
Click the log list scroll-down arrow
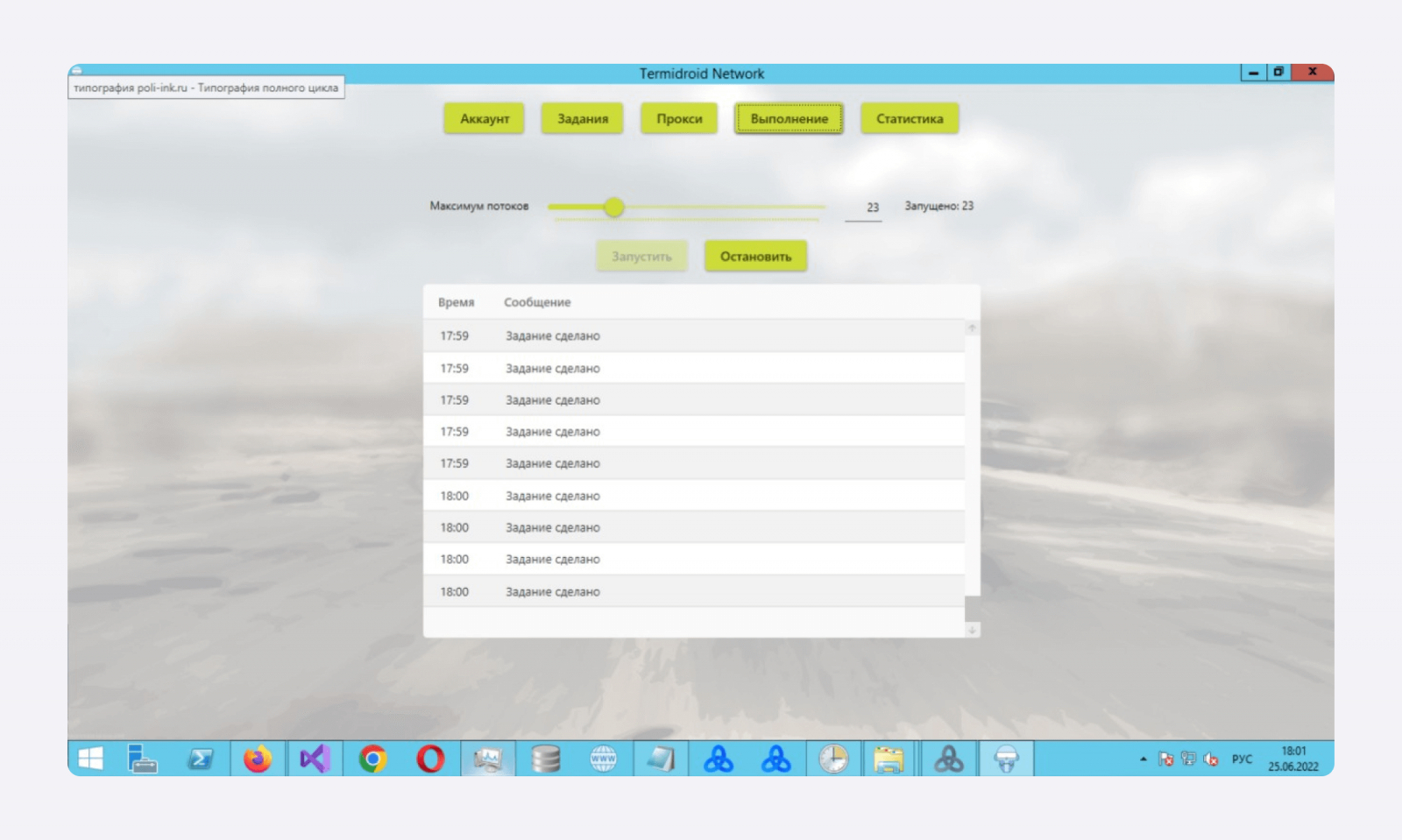coord(972,630)
